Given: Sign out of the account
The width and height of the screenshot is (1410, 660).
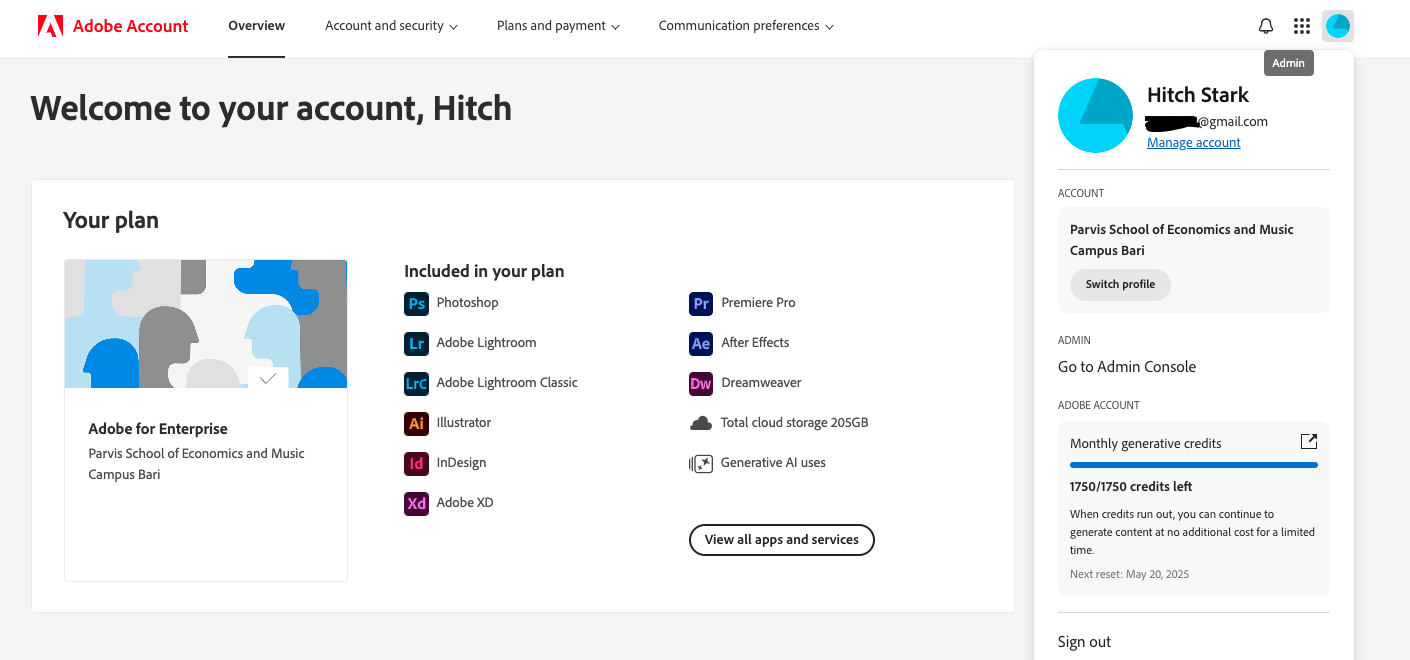Looking at the screenshot, I should click(1084, 642).
